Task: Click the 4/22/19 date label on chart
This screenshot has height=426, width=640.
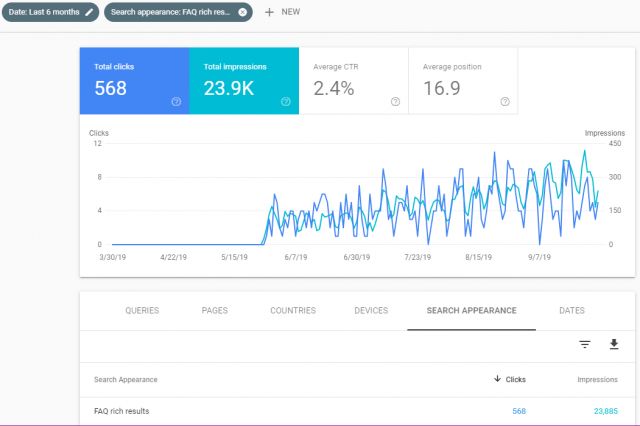Action: click(173, 257)
